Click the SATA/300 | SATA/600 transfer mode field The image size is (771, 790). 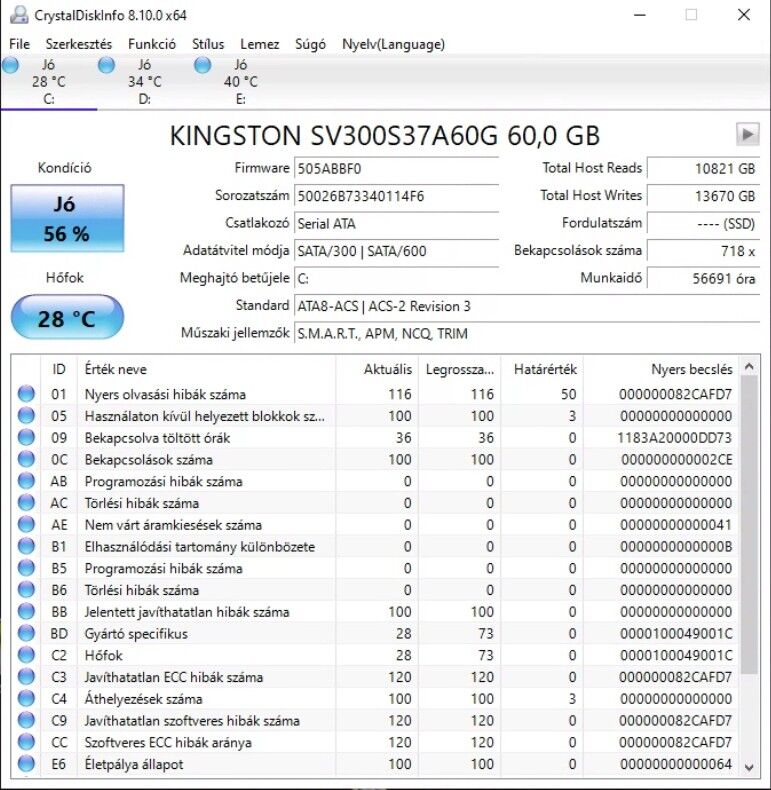[x=396, y=251]
